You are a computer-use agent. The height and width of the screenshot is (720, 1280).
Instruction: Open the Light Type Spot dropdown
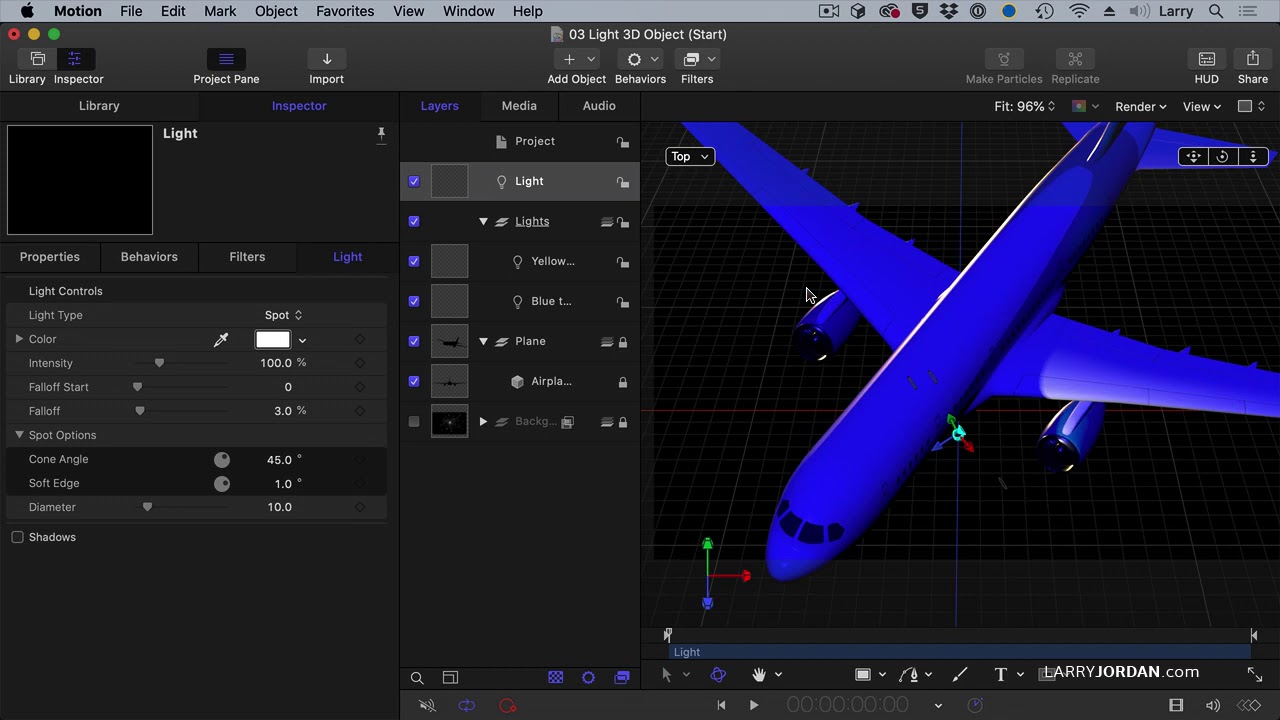[283, 315]
